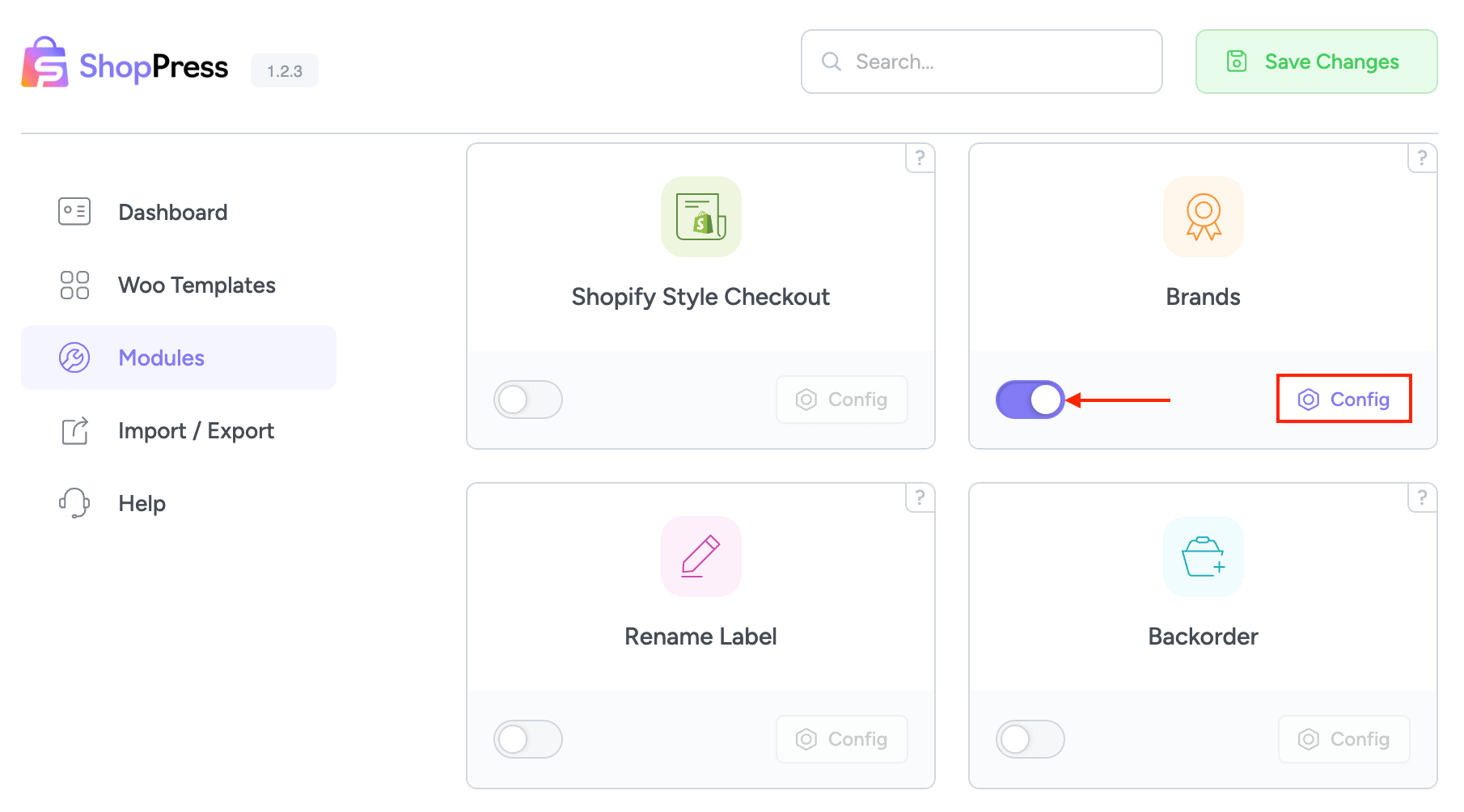
Task: Enable the Shopify Style Checkout toggle
Action: 528,399
